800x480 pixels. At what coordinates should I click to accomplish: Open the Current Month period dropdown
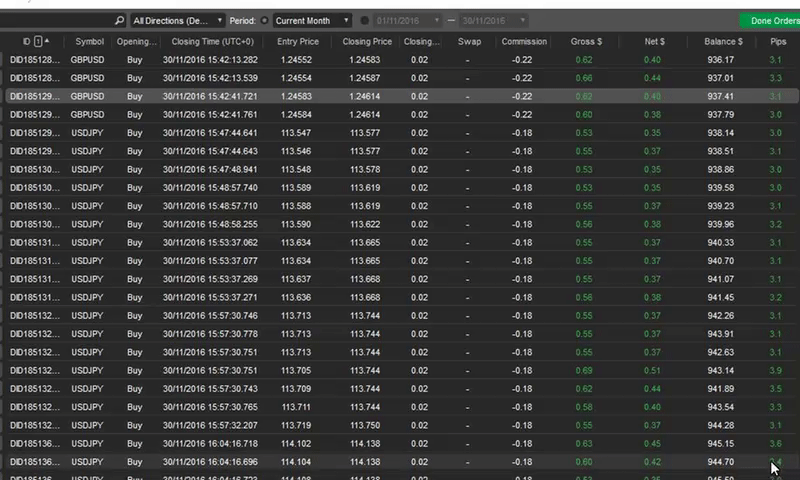click(x=312, y=20)
